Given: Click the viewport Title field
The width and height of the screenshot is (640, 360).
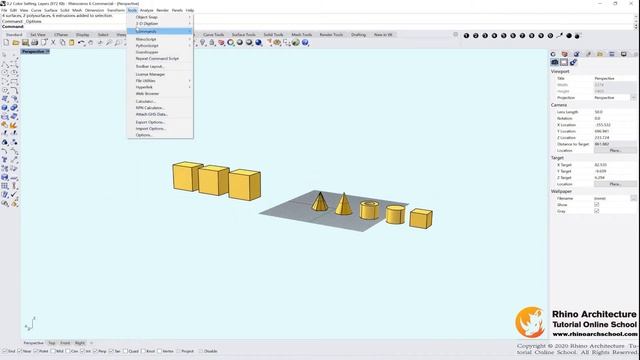Looking at the screenshot, I should coord(615,78).
